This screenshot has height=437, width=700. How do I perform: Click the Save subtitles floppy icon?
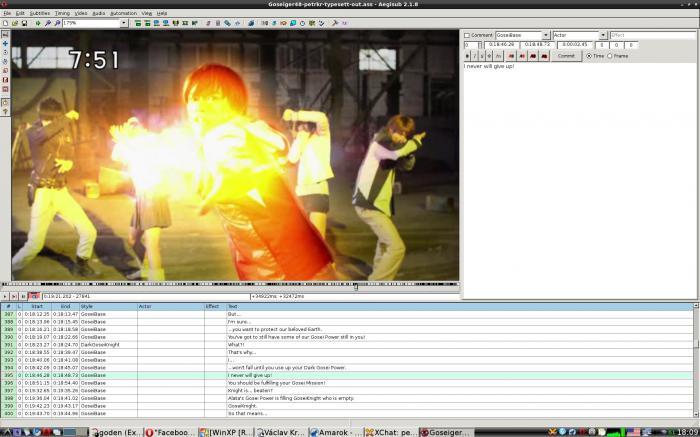(24, 23)
